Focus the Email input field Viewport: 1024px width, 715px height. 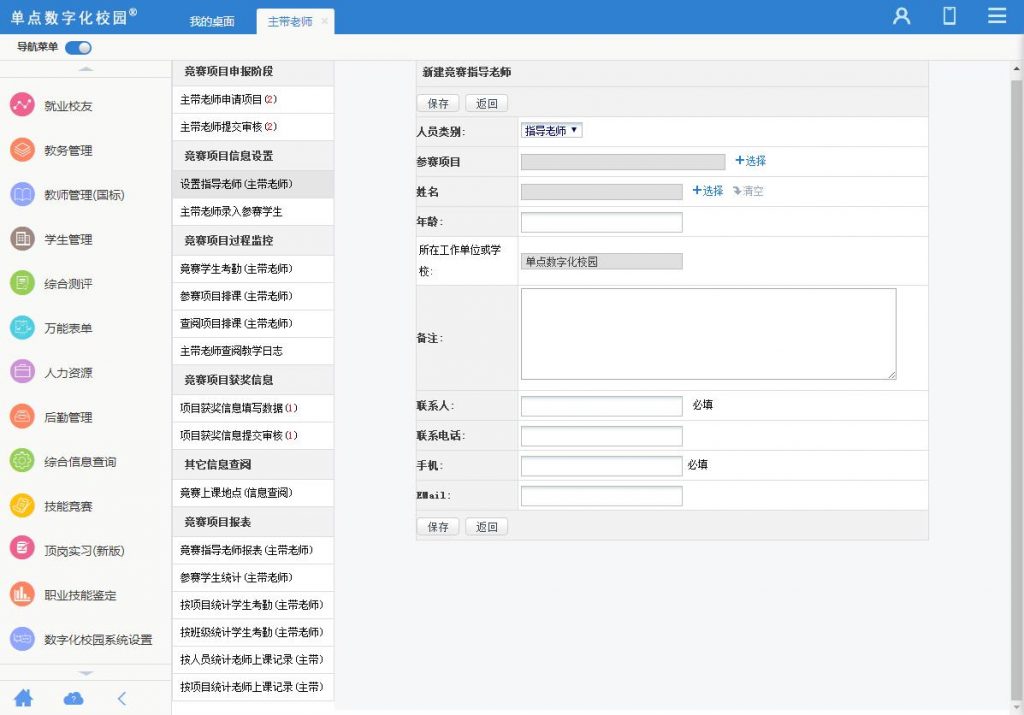tap(601, 496)
